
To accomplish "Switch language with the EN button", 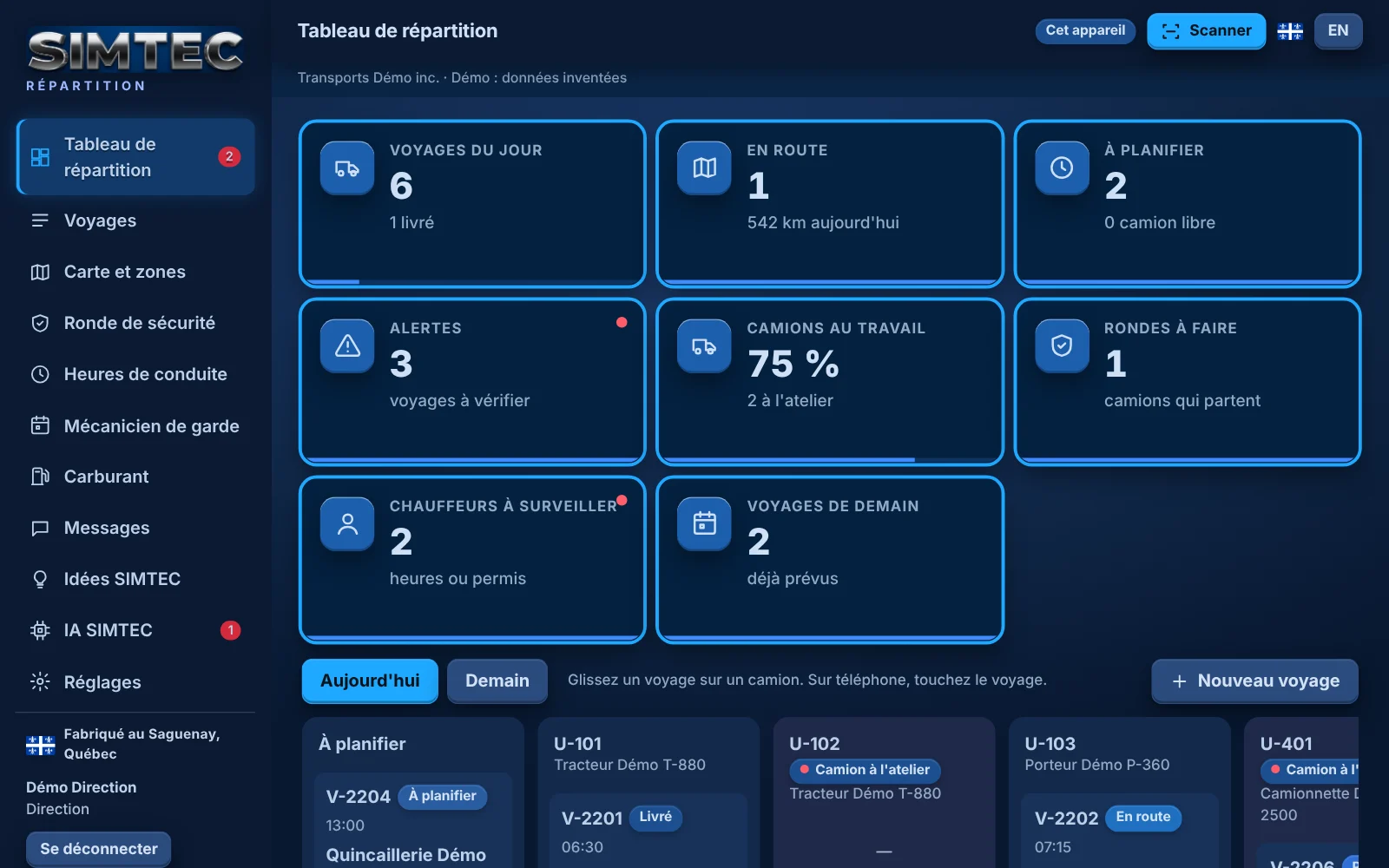I will (x=1338, y=30).
